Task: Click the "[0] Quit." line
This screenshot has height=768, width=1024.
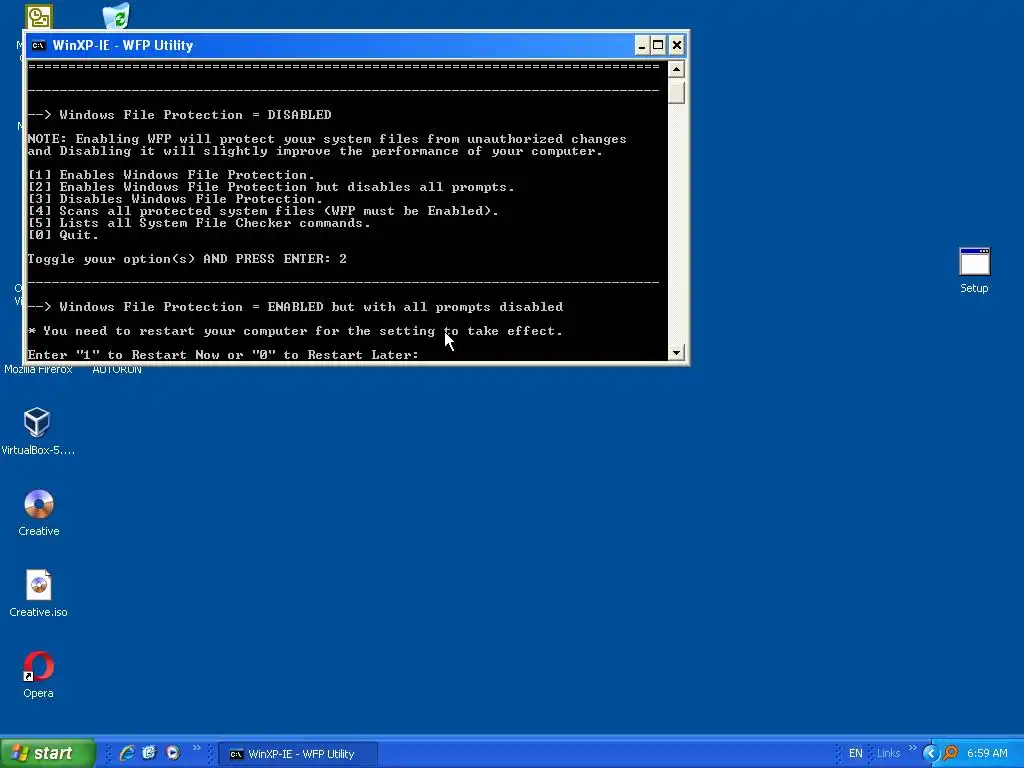Action: point(63,235)
